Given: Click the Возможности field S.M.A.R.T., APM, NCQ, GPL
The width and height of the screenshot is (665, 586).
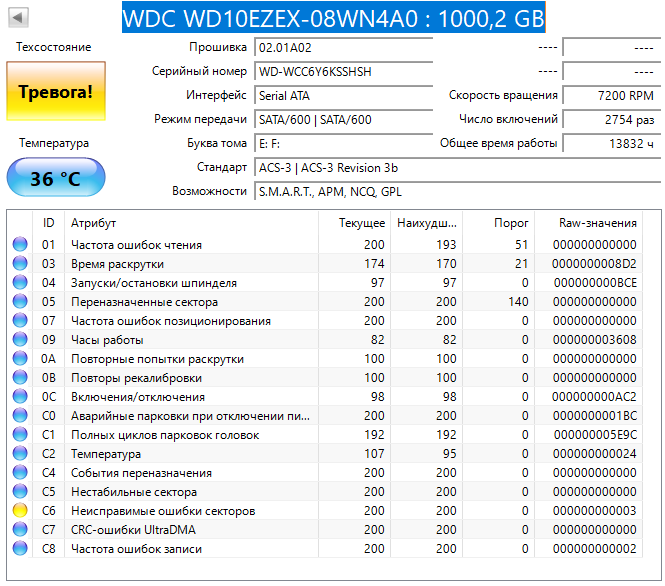Looking at the screenshot, I should coord(458,192).
